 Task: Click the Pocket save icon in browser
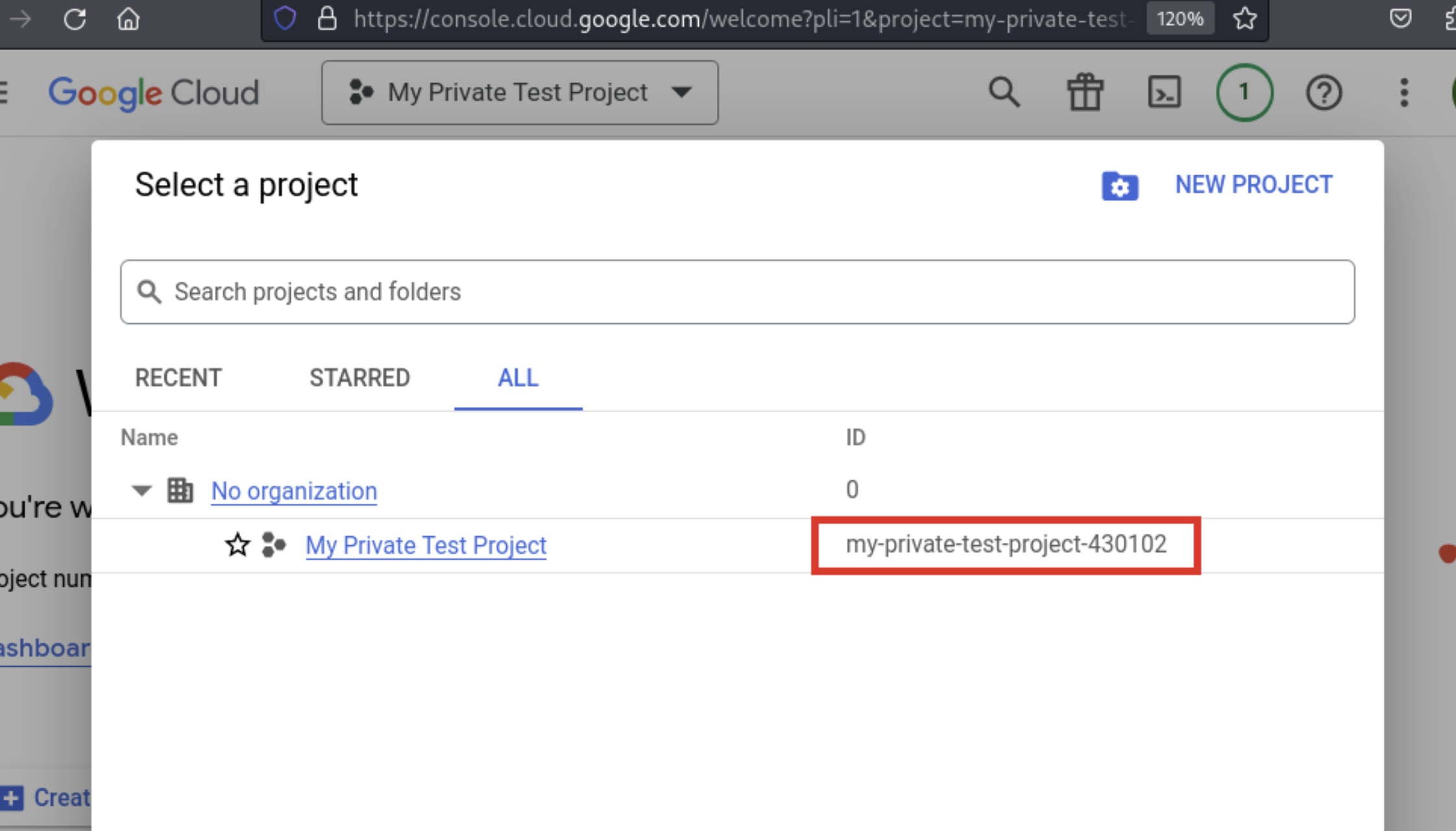click(x=1400, y=19)
